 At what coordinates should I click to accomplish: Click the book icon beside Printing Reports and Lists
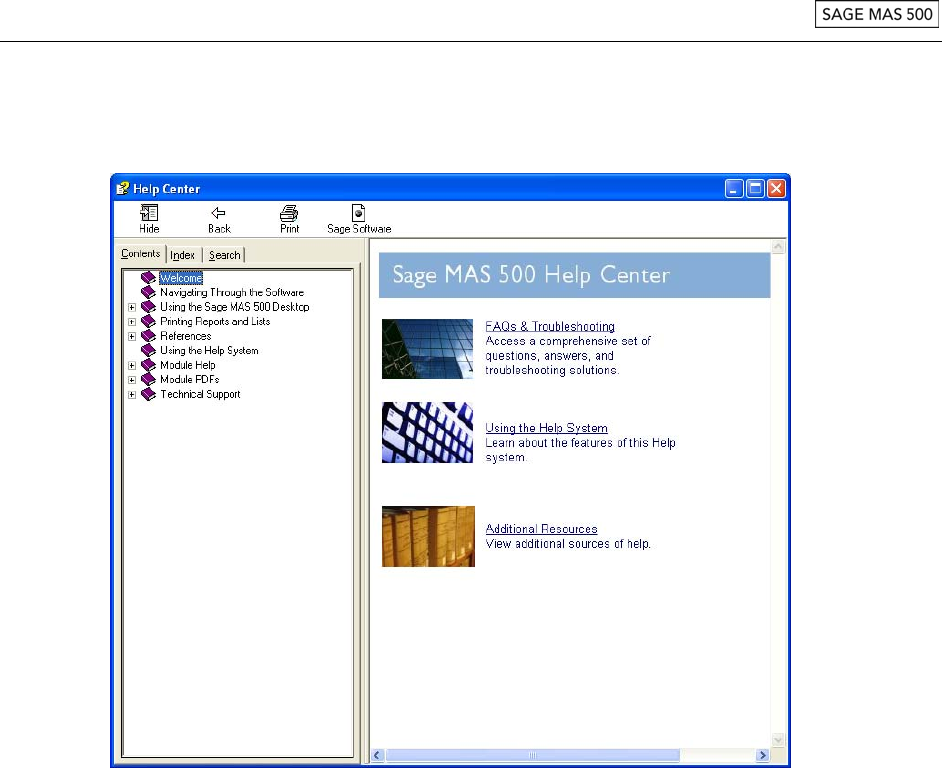[x=148, y=321]
